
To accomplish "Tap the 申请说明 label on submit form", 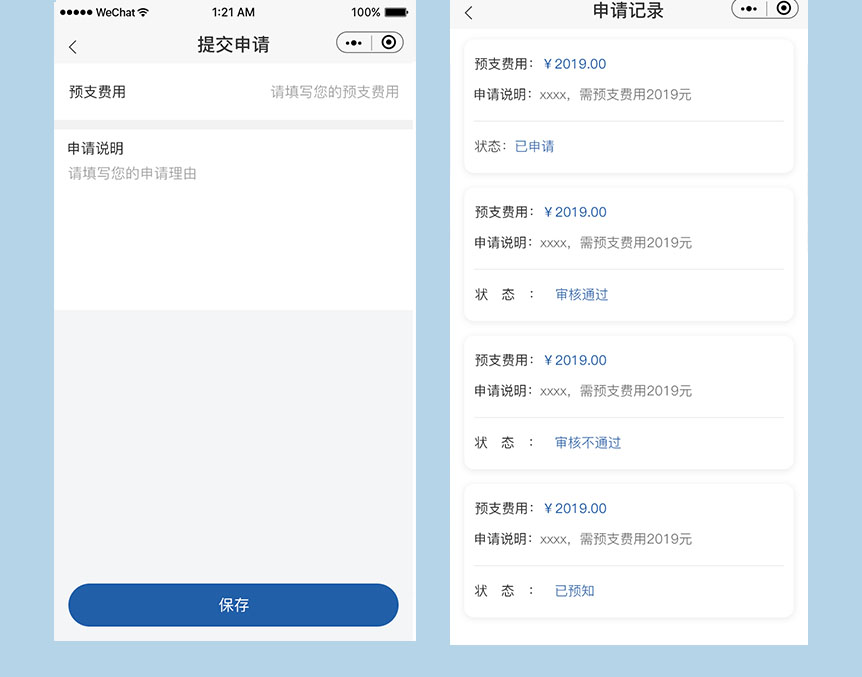I will tap(96, 148).
